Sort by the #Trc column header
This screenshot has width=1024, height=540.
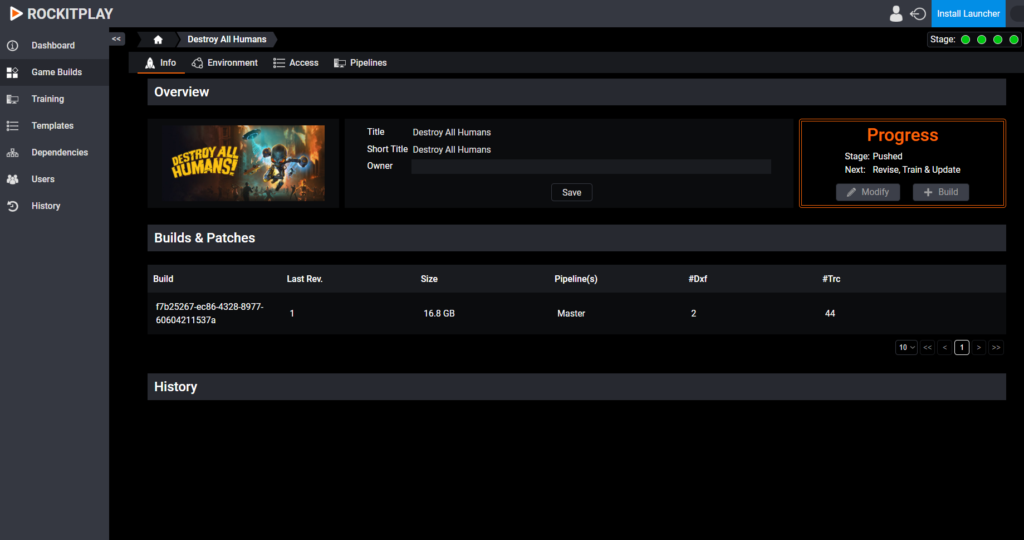pos(831,279)
